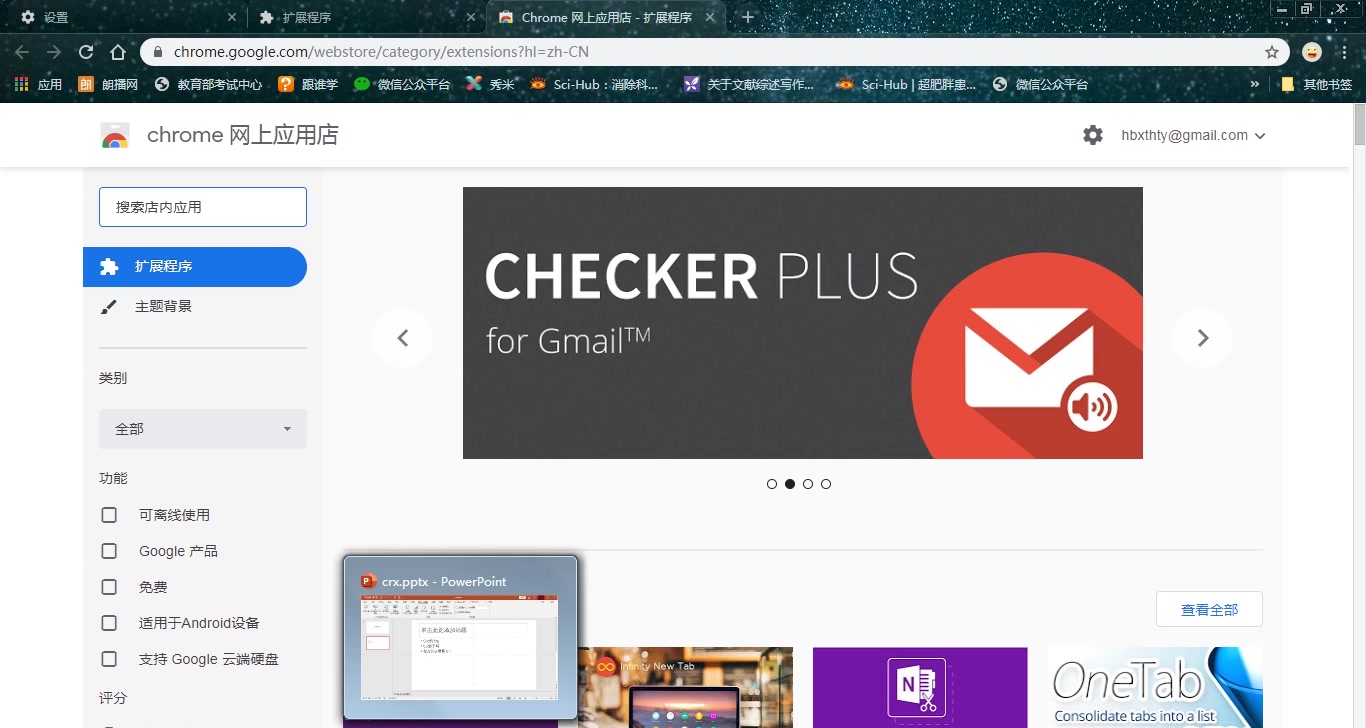The image size is (1366, 728).
Task: Open the Checker Plus for Gmail banner
Action: click(802, 323)
